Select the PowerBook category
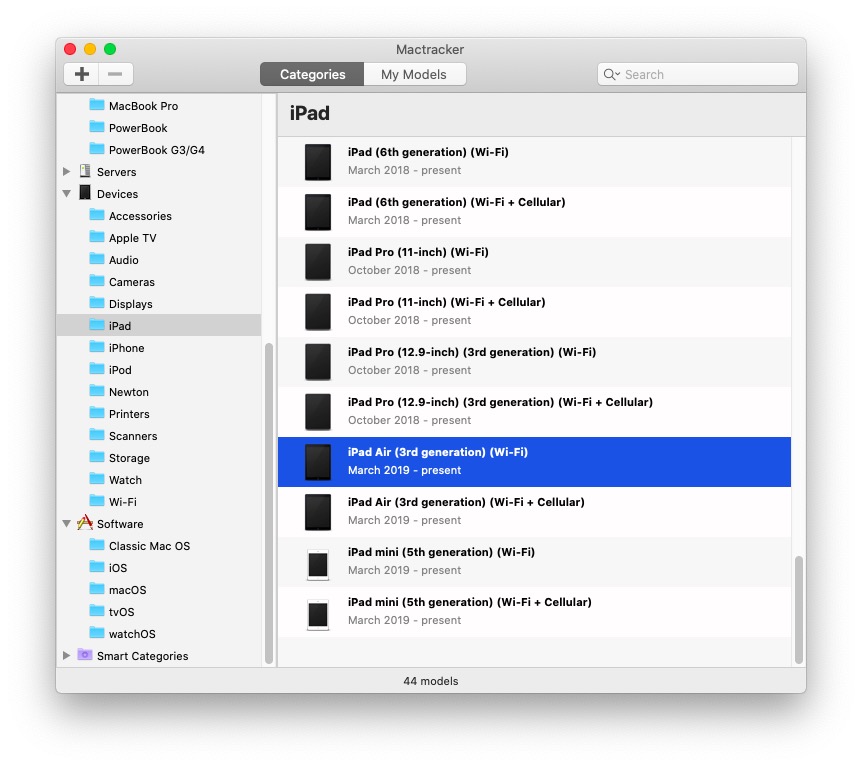Image resolution: width=862 pixels, height=767 pixels. coord(158,128)
